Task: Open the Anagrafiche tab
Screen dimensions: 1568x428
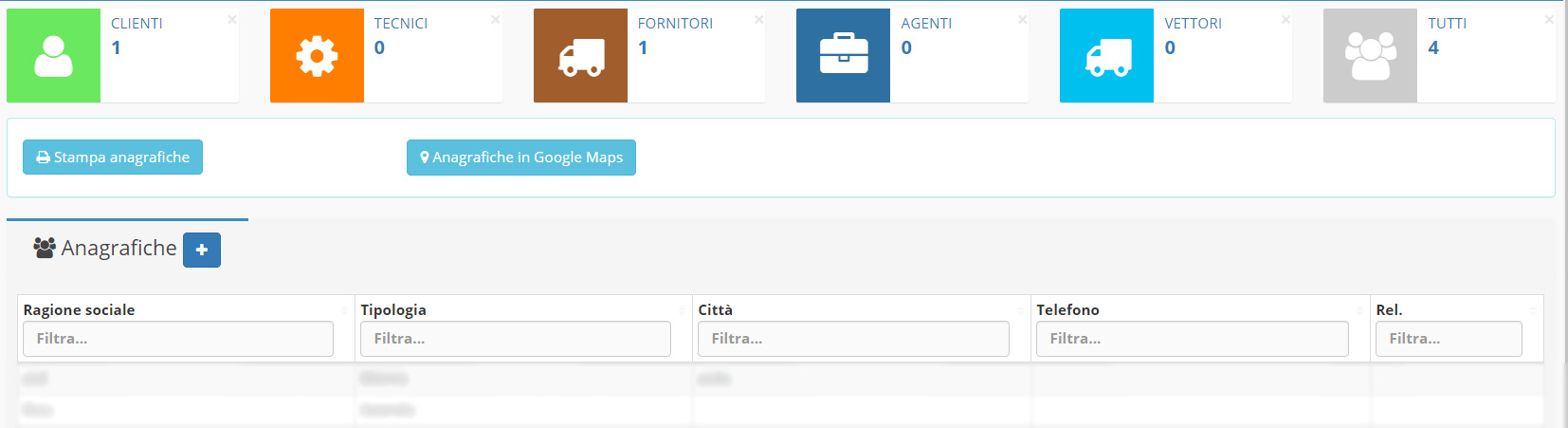Action: (119, 249)
